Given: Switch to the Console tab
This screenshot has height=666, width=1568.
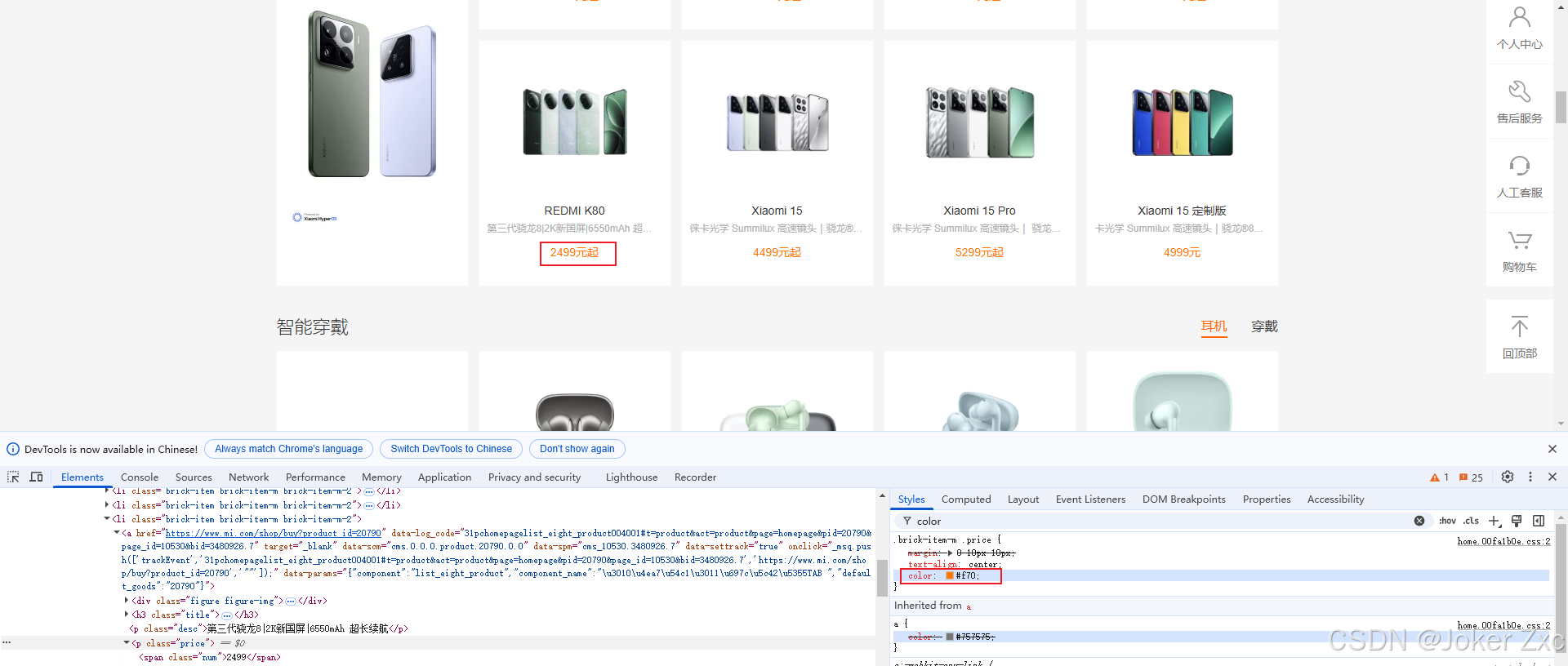Looking at the screenshot, I should [140, 477].
